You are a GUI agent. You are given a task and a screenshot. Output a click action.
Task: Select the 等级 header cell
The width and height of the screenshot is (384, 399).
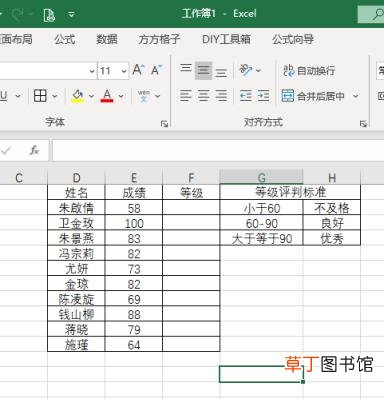tap(191, 192)
